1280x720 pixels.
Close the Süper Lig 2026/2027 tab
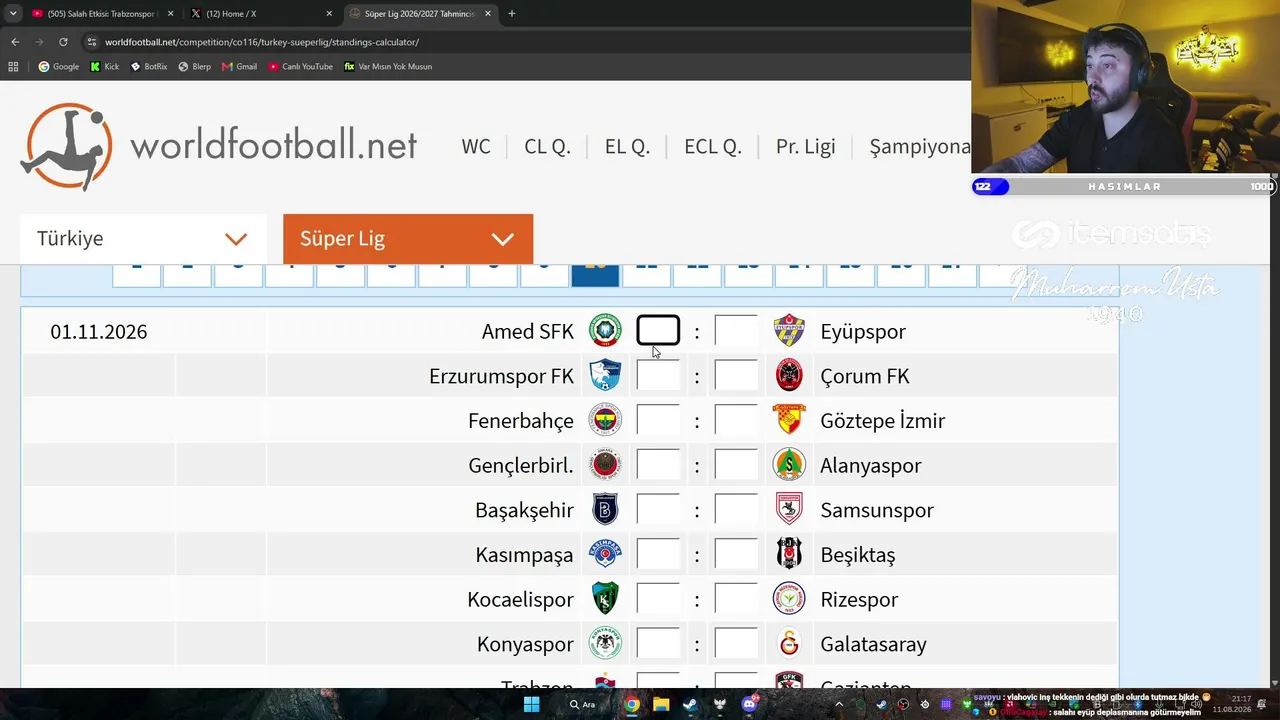pyautogui.click(x=487, y=14)
